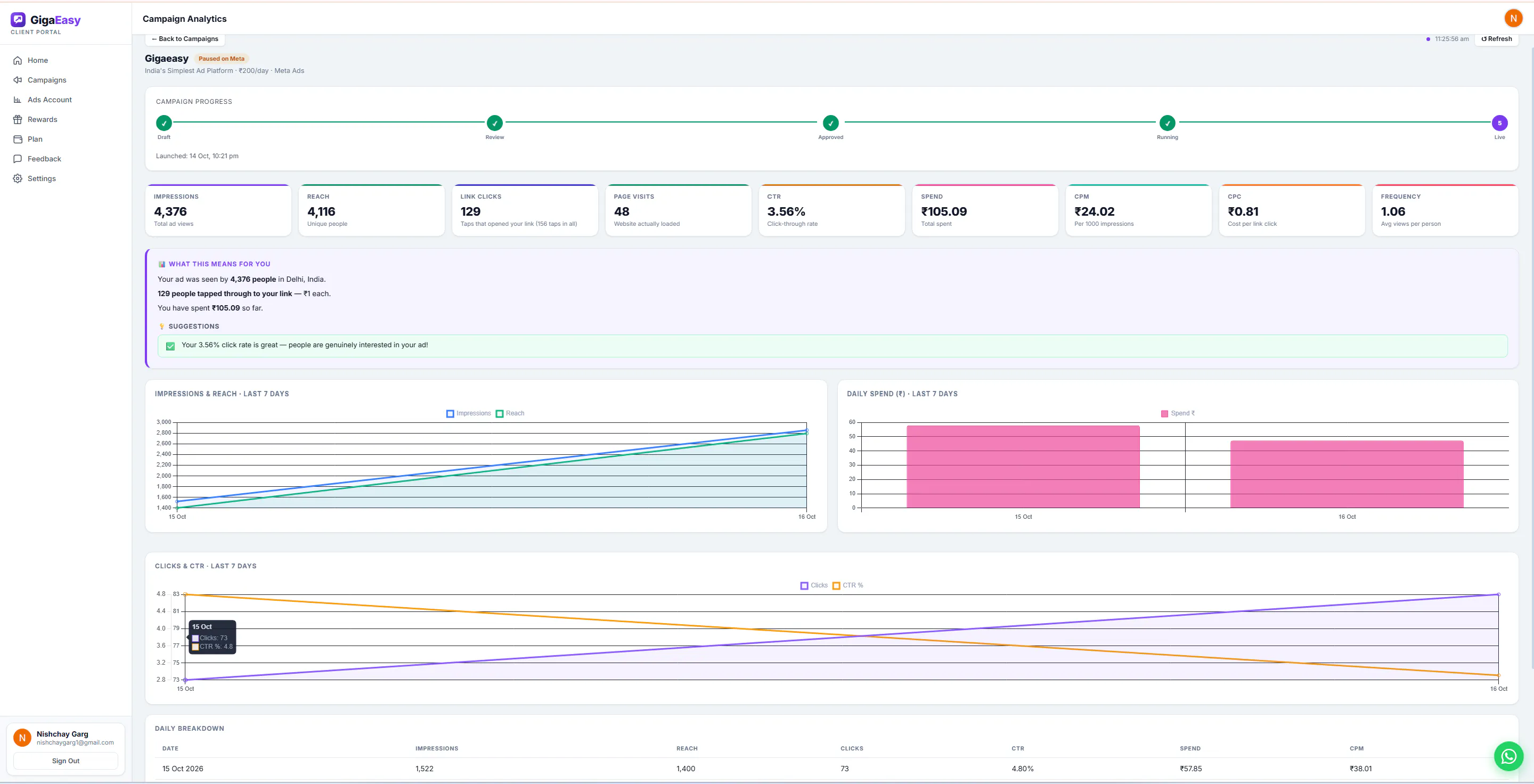Toggle the CTR % legend series

coord(848,585)
